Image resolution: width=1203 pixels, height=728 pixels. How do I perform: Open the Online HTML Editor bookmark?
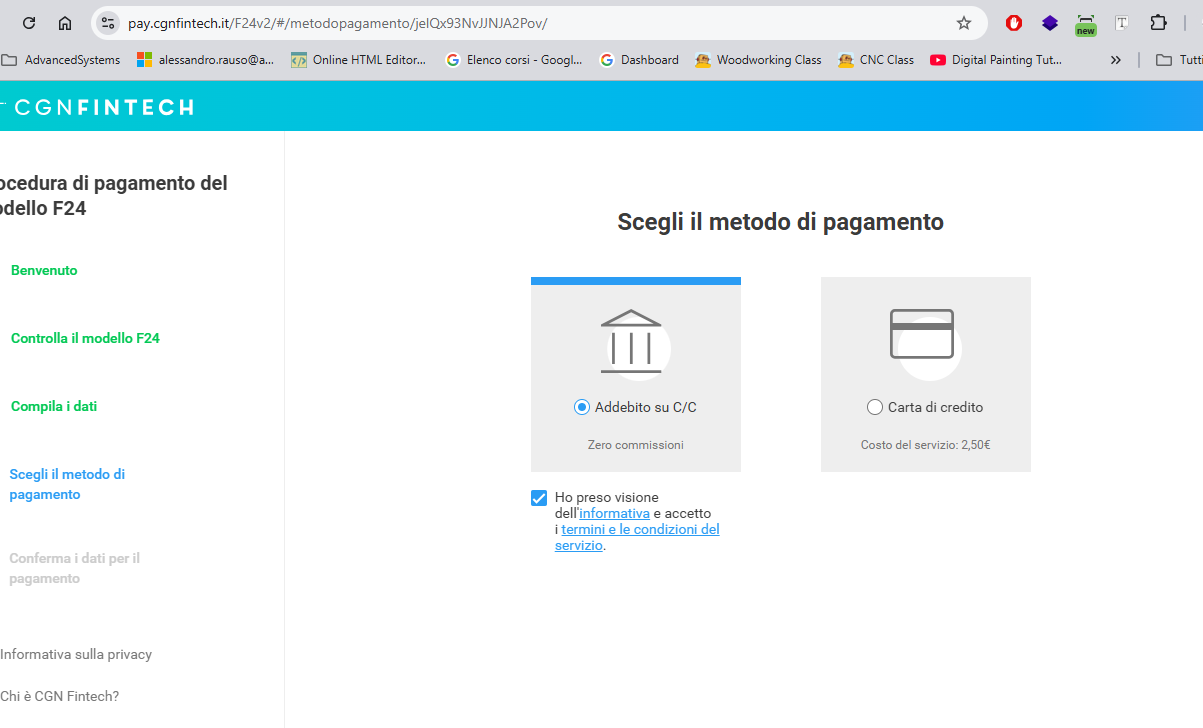pyautogui.click(x=359, y=60)
